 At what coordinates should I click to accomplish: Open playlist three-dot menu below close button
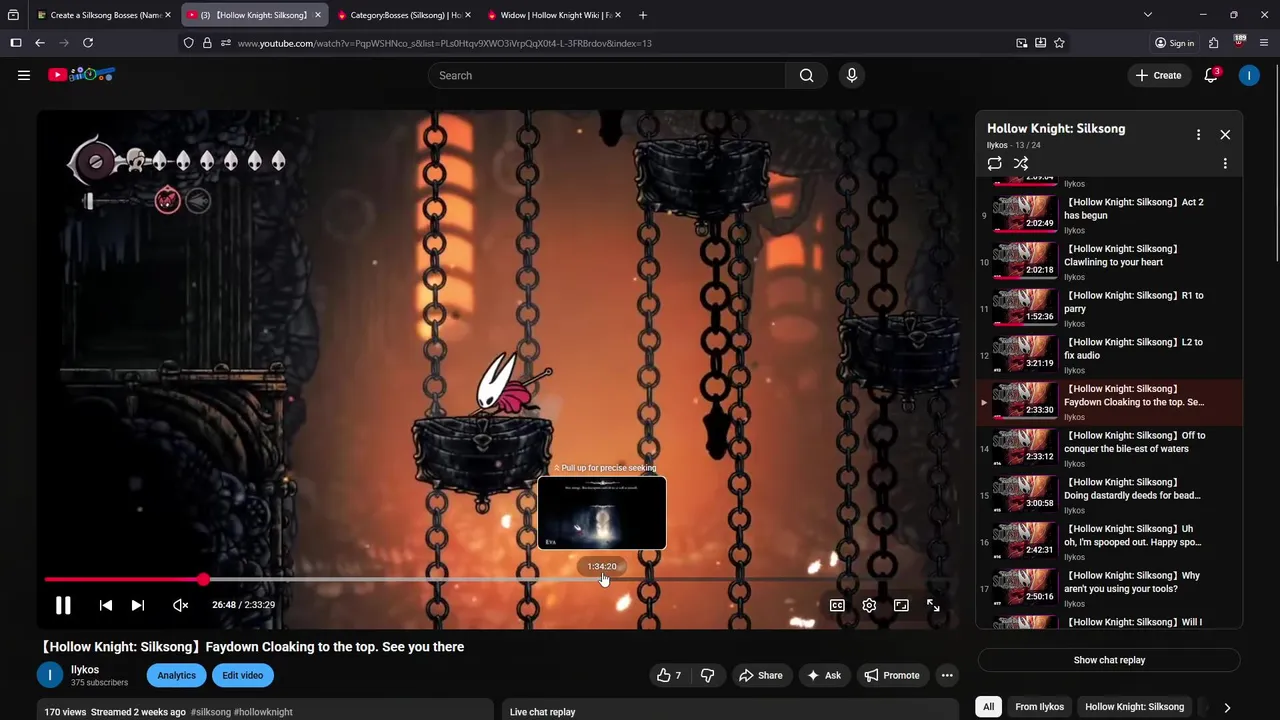pyautogui.click(x=1225, y=163)
